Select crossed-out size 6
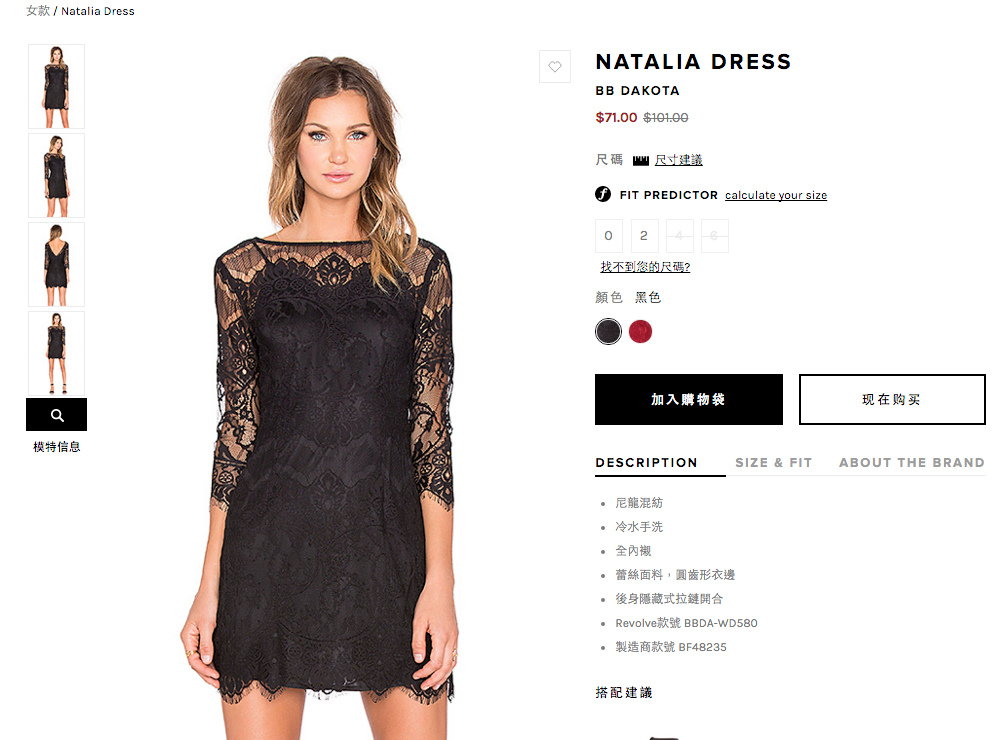This screenshot has width=997, height=740. (714, 236)
